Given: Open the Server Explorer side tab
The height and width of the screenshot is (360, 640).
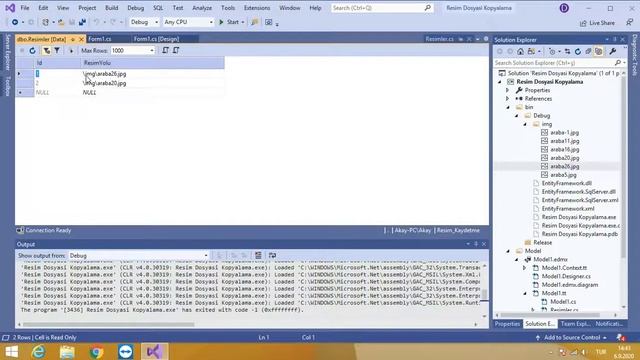Looking at the screenshot, I should (x=7, y=52).
